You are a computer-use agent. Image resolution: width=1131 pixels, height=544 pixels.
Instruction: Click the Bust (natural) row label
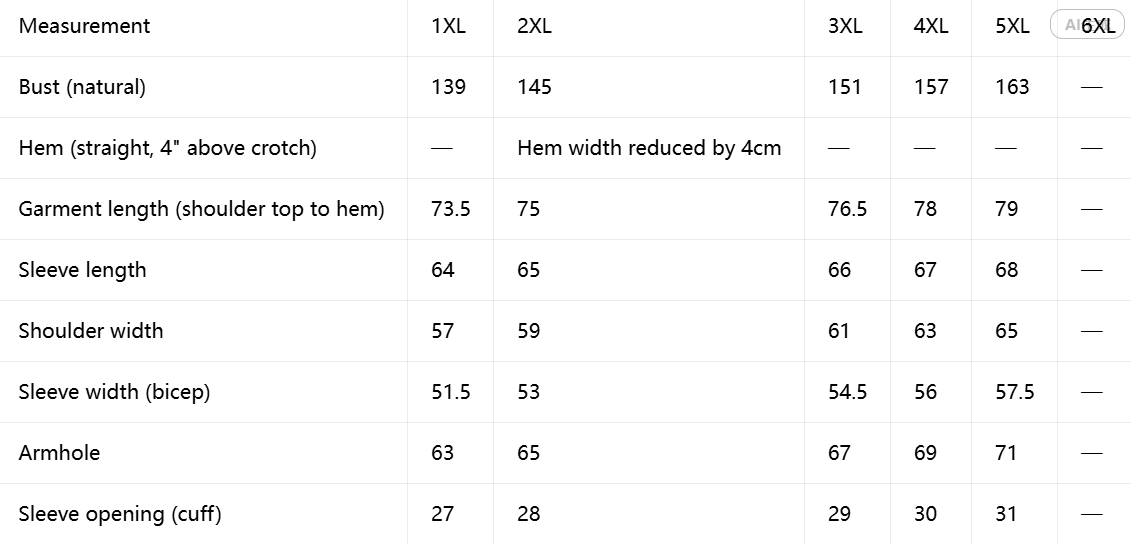[82, 87]
